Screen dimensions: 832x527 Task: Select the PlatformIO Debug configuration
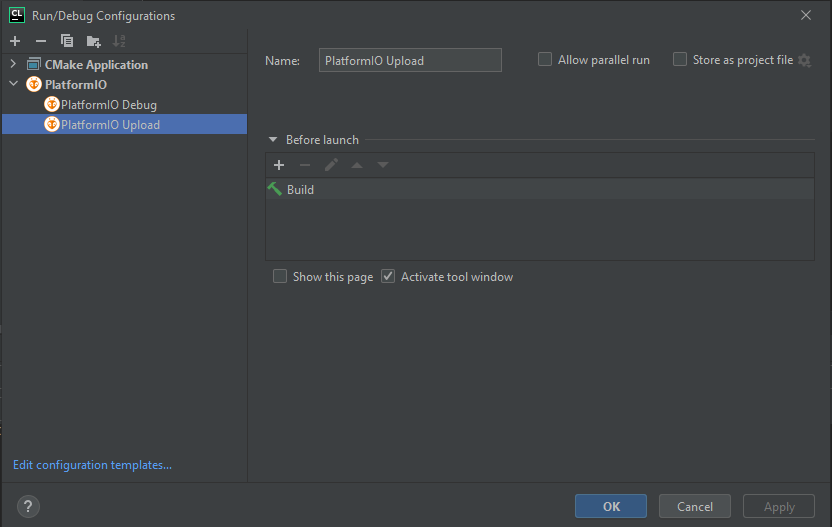[108, 105]
